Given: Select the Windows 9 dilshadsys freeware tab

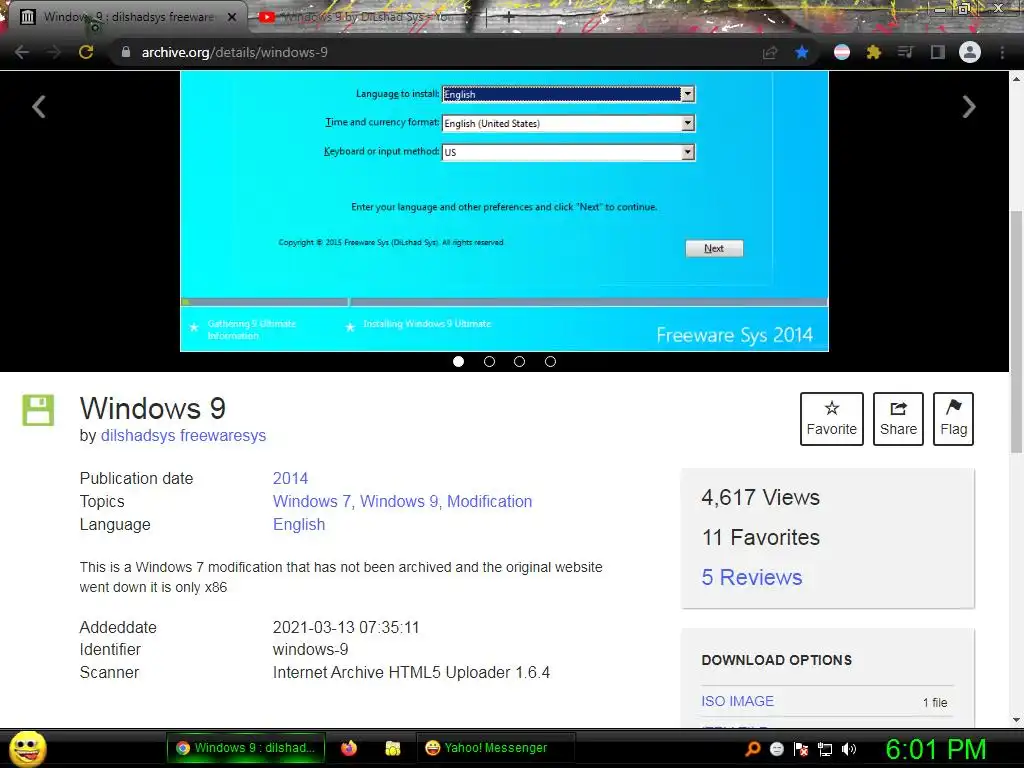Looking at the screenshot, I should 128,17.
